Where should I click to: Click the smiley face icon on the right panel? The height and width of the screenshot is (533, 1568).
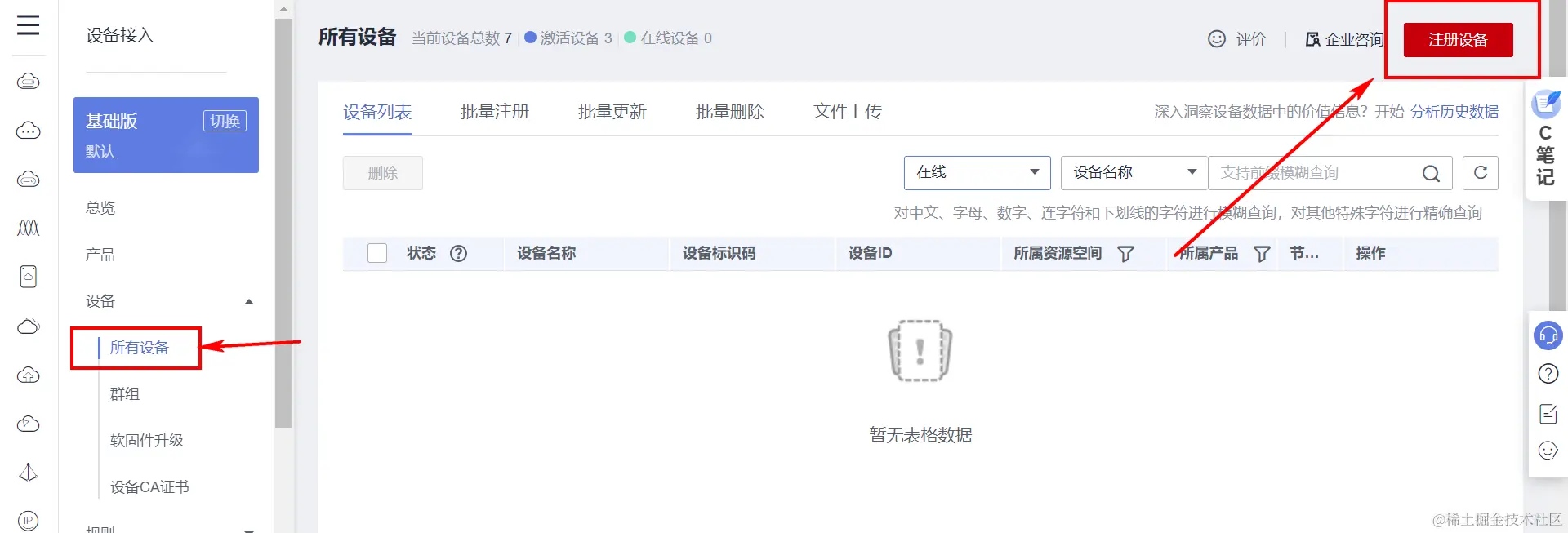click(1548, 451)
